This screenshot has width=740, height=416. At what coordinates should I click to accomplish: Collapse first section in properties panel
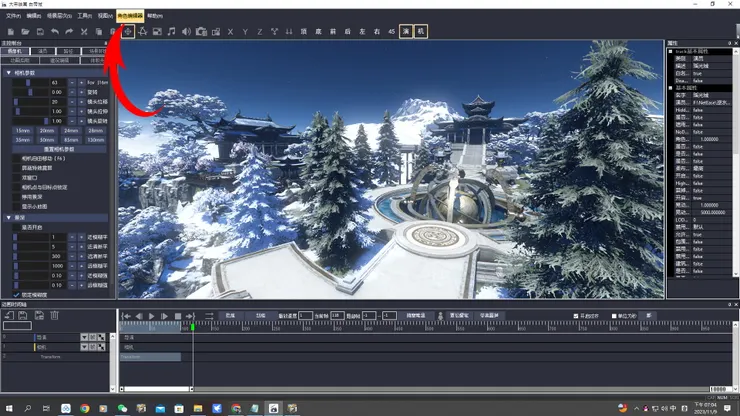(x=671, y=51)
